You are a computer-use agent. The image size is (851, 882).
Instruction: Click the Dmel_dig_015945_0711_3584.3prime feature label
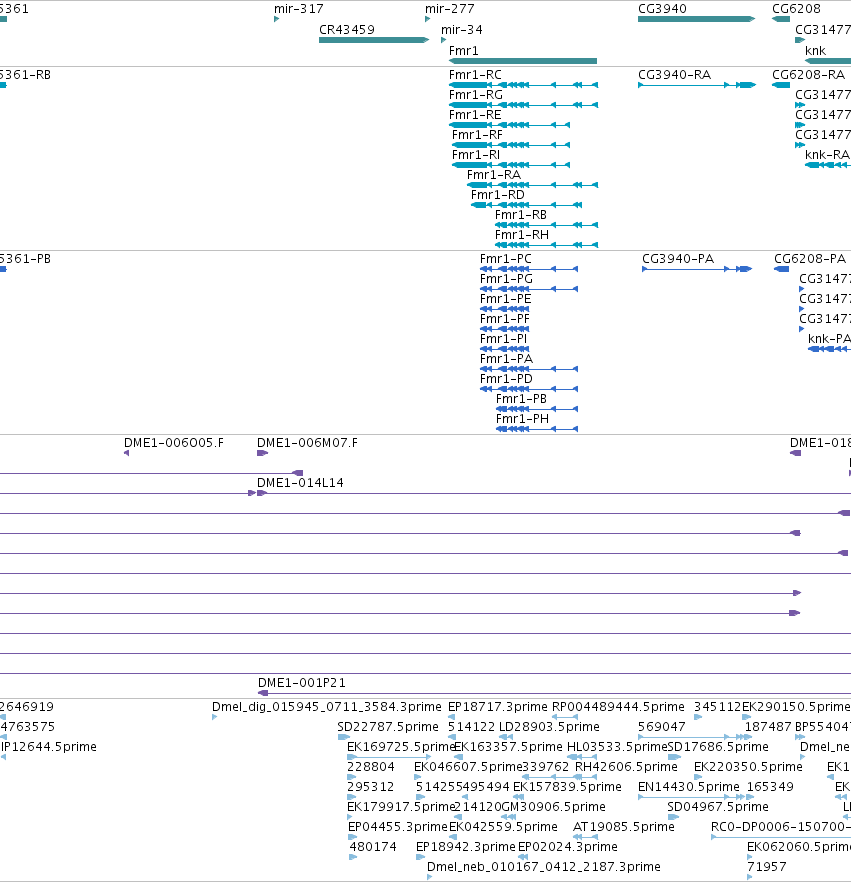click(x=326, y=706)
